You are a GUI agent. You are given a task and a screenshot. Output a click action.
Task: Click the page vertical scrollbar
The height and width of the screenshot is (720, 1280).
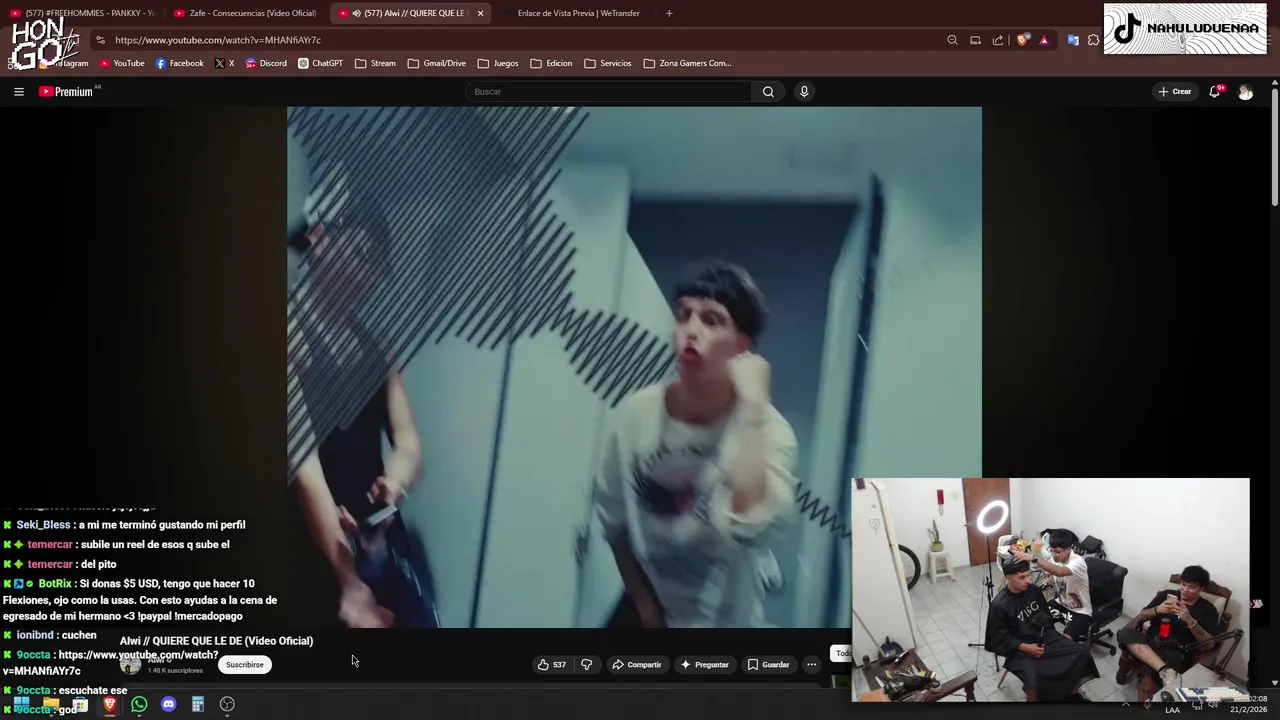[1274, 150]
